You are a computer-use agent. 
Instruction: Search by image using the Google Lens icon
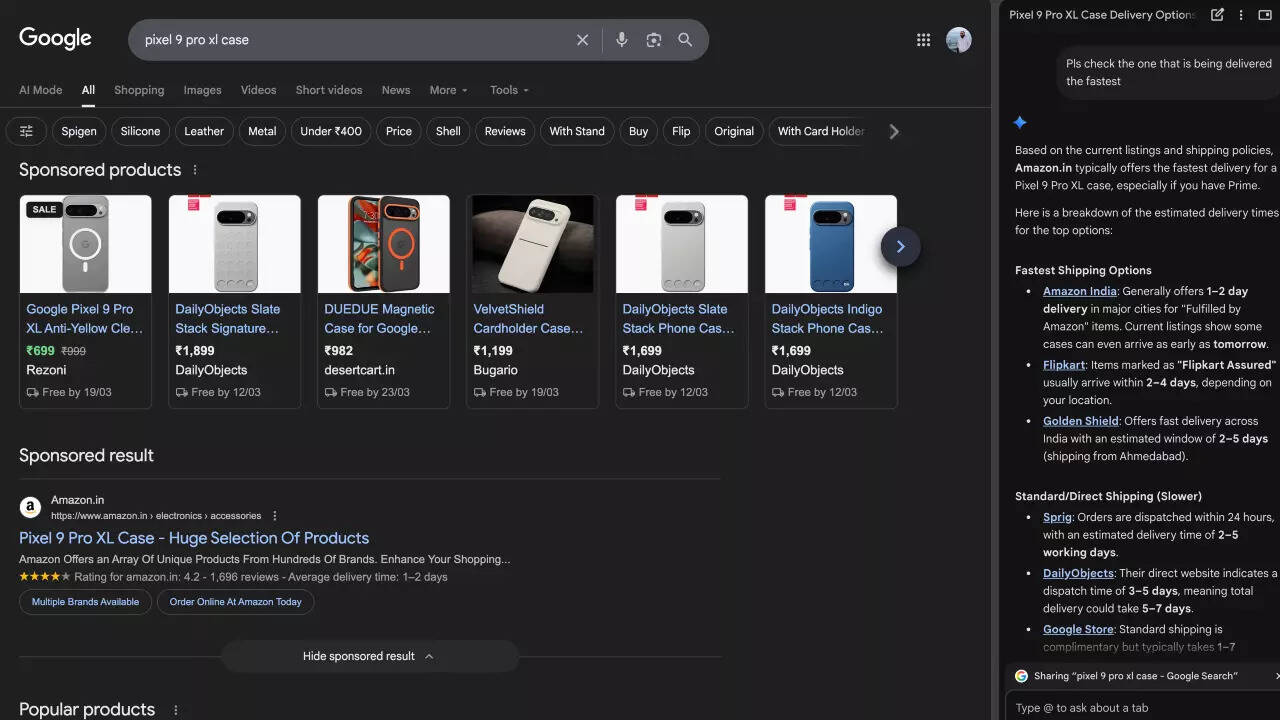[x=653, y=39]
